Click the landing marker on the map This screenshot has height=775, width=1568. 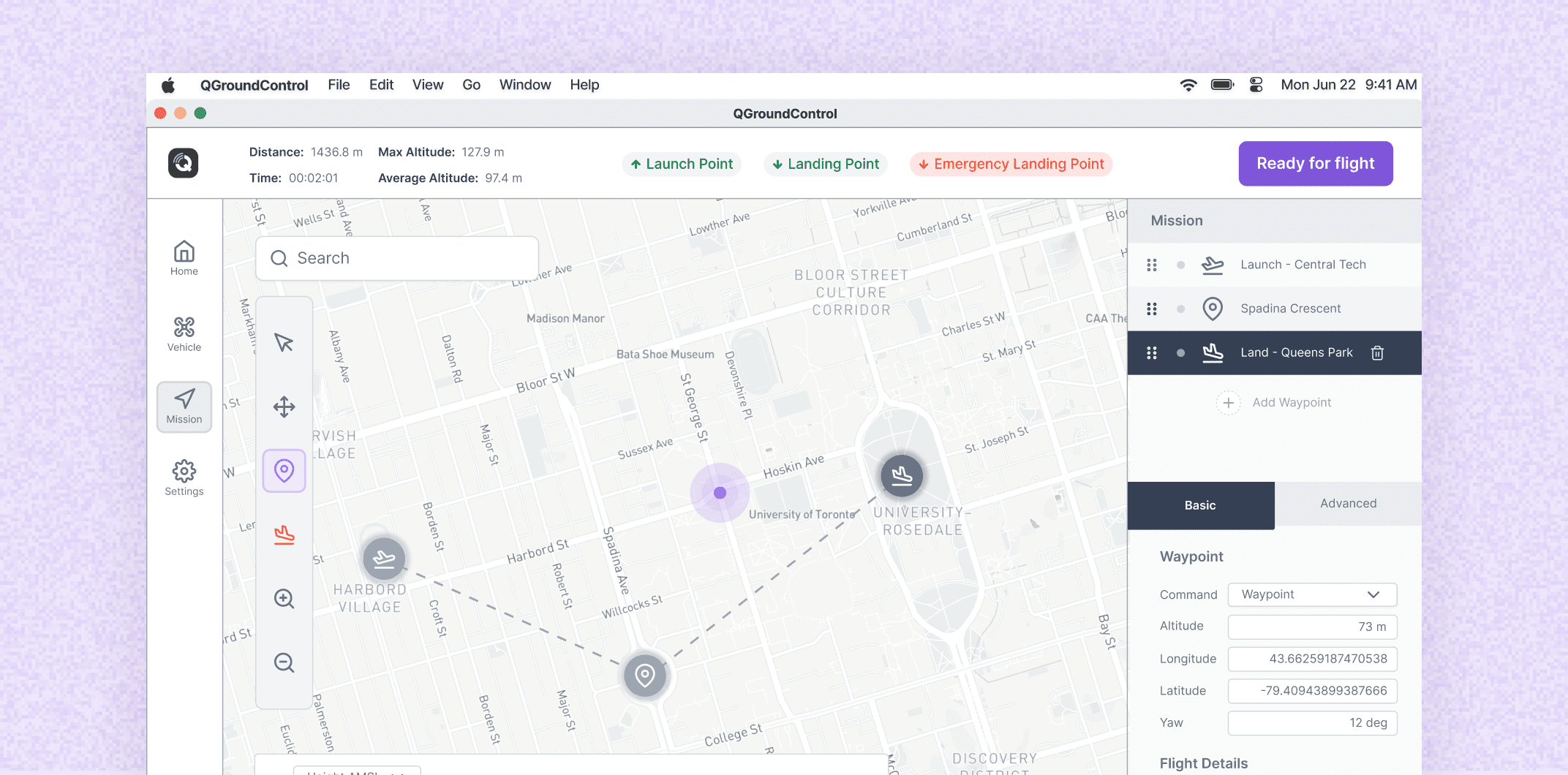[902, 475]
